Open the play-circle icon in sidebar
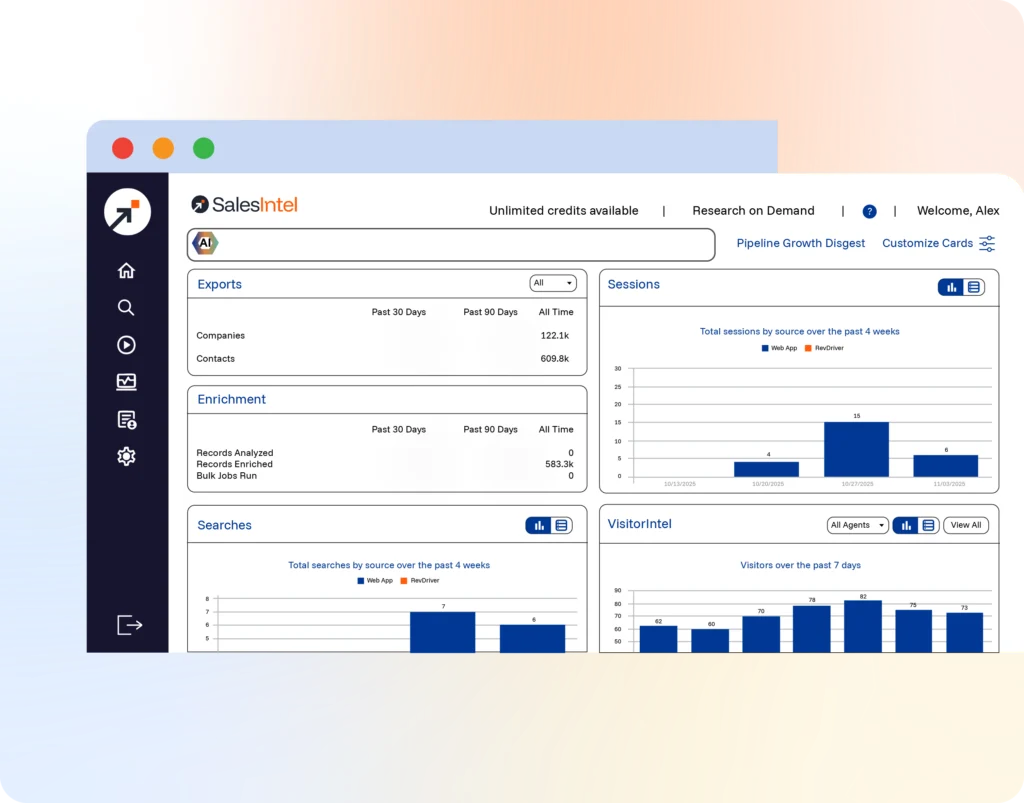1024x803 pixels. tap(126, 345)
